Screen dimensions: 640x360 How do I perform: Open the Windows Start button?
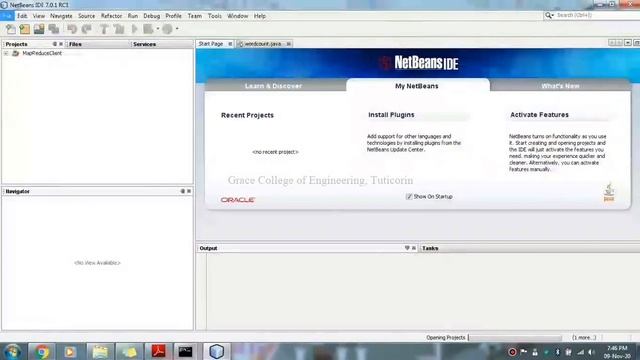click(x=12, y=351)
